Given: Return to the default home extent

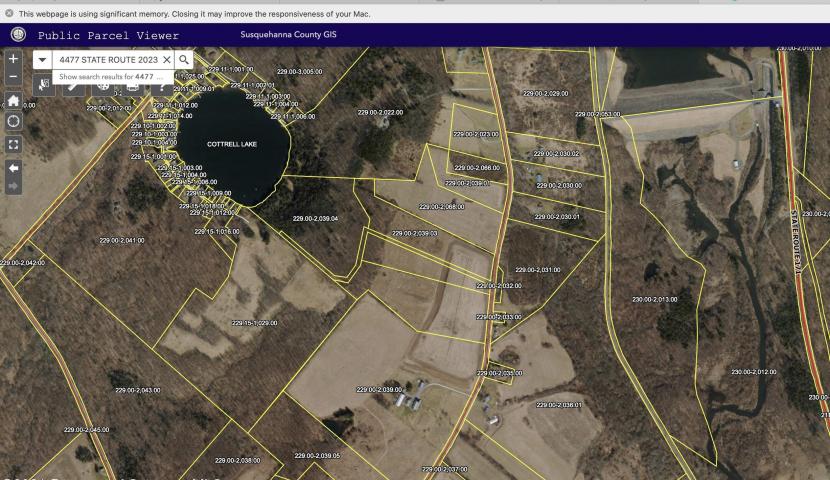Looking at the screenshot, I should click(x=13, y=101).
